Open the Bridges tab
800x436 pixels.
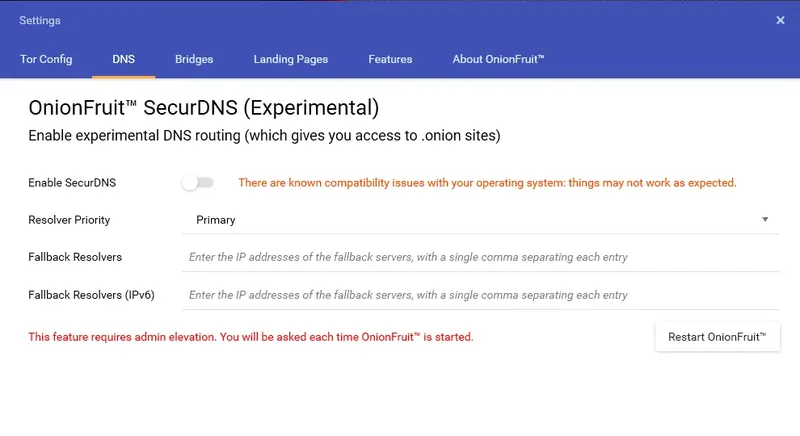click(x=194, y=60)
